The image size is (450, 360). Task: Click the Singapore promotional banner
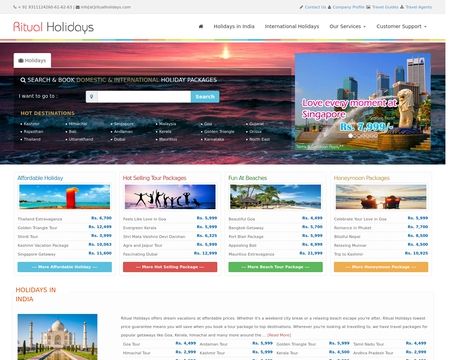[363, 102]
